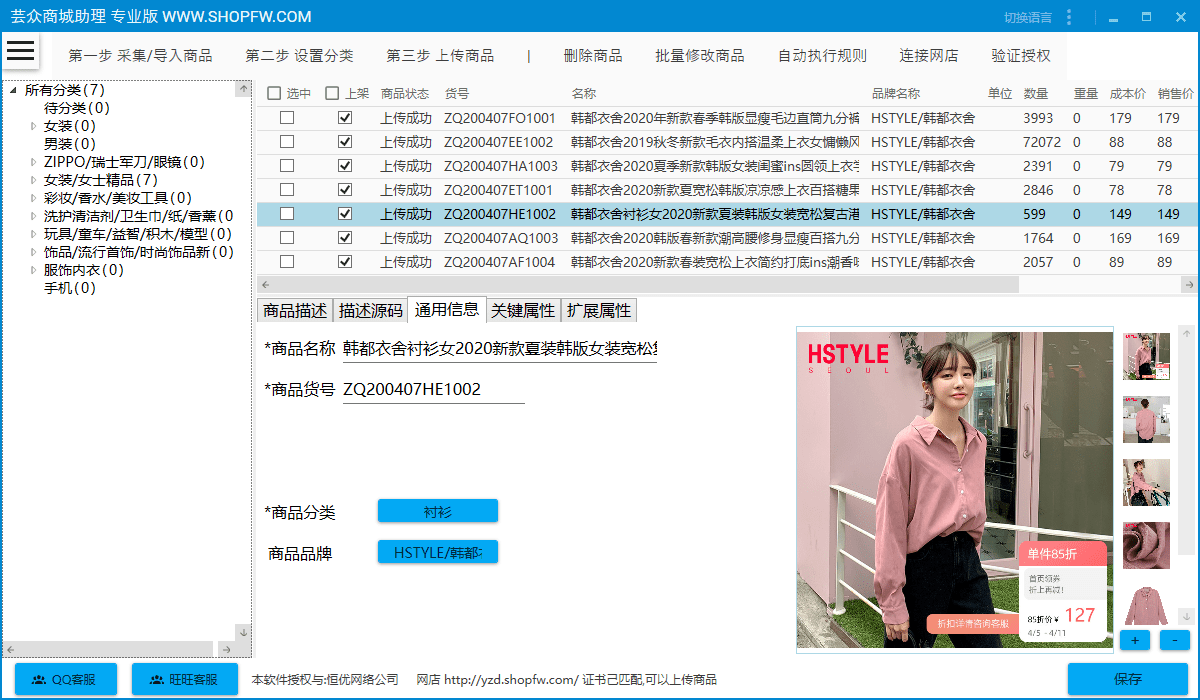Image resolution: width=1200 pixels, height=700 pixels.
Task: Click the 衬衫 product category button
Action: tap(437, 512)
